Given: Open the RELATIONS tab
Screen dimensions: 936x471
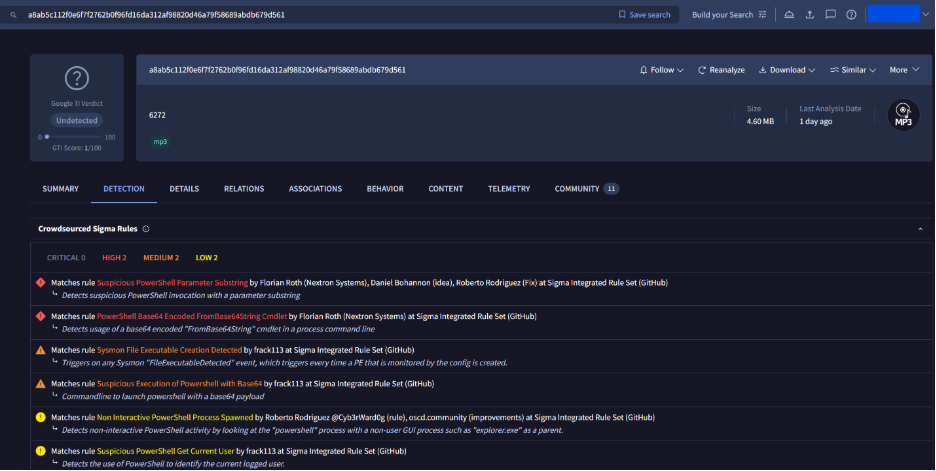Looking at the screenshot, I should [244, 189].
